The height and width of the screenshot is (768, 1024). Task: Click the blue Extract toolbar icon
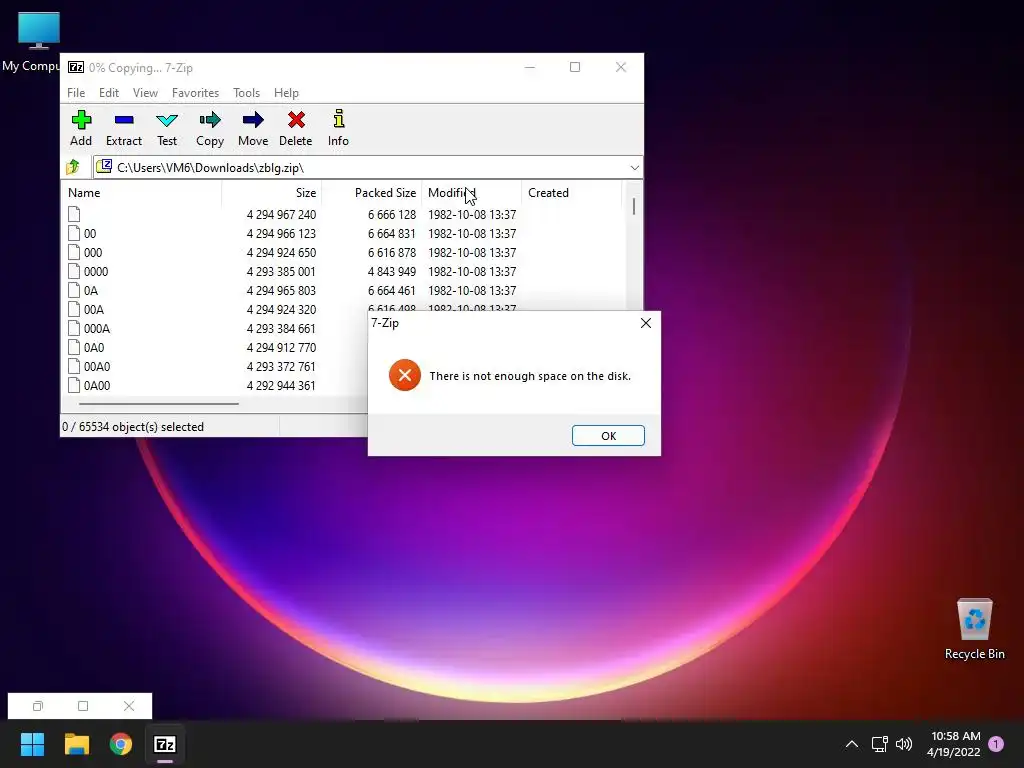click(x=123, y=120)
